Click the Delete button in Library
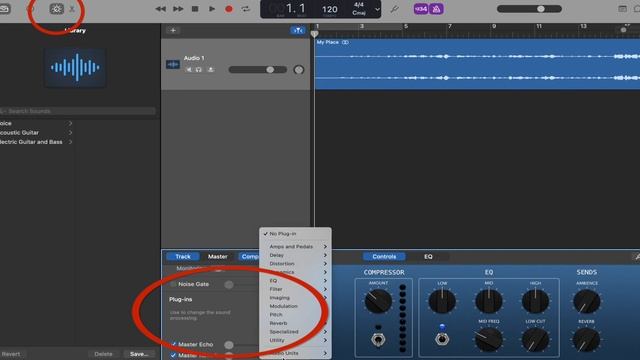This screenshot has width=640, height=360. (103, 354)
